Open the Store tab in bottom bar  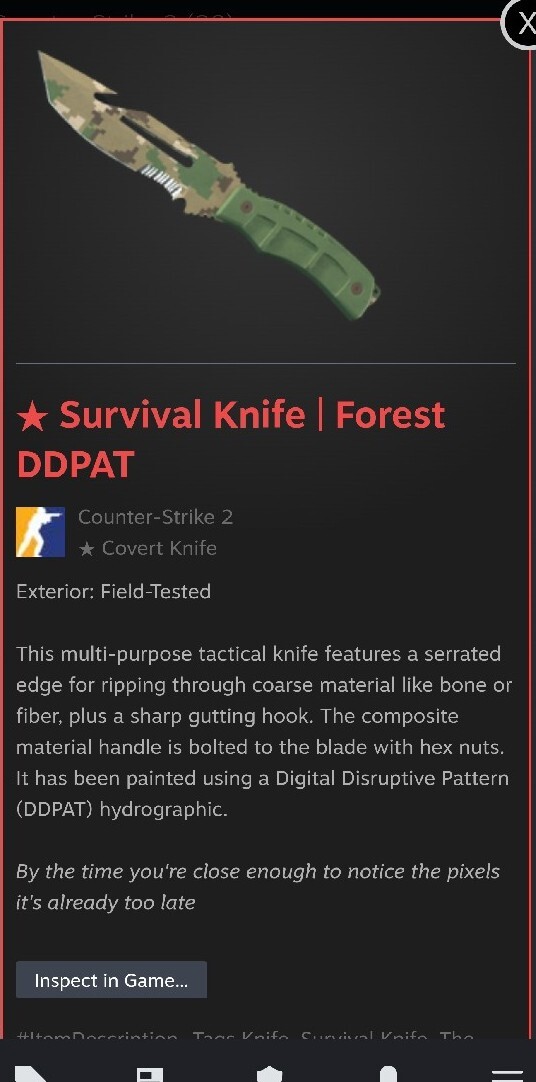click(31, 1074)
